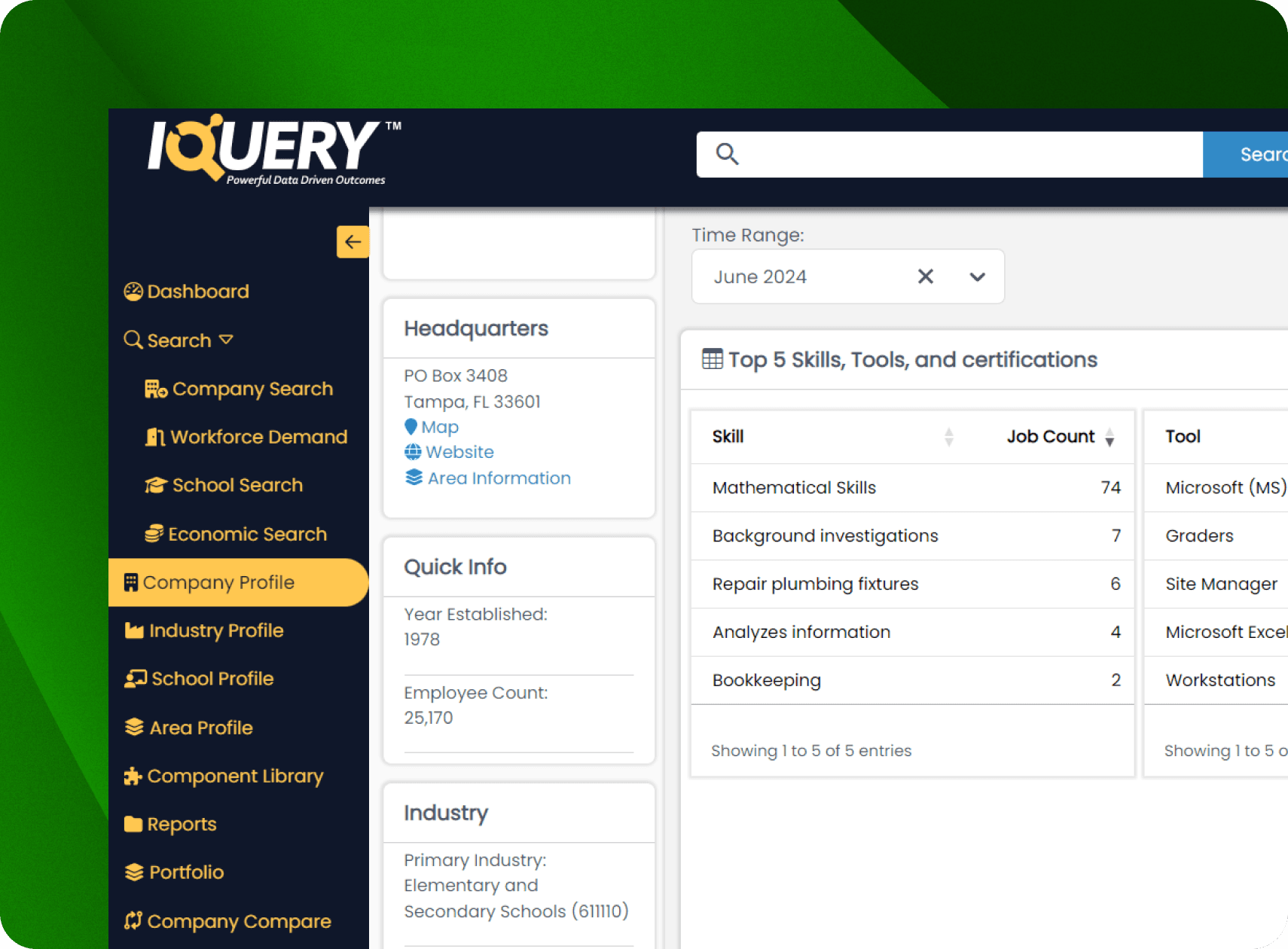Click the Website globe icon
1288x949 pixels.
coord(413,452)
